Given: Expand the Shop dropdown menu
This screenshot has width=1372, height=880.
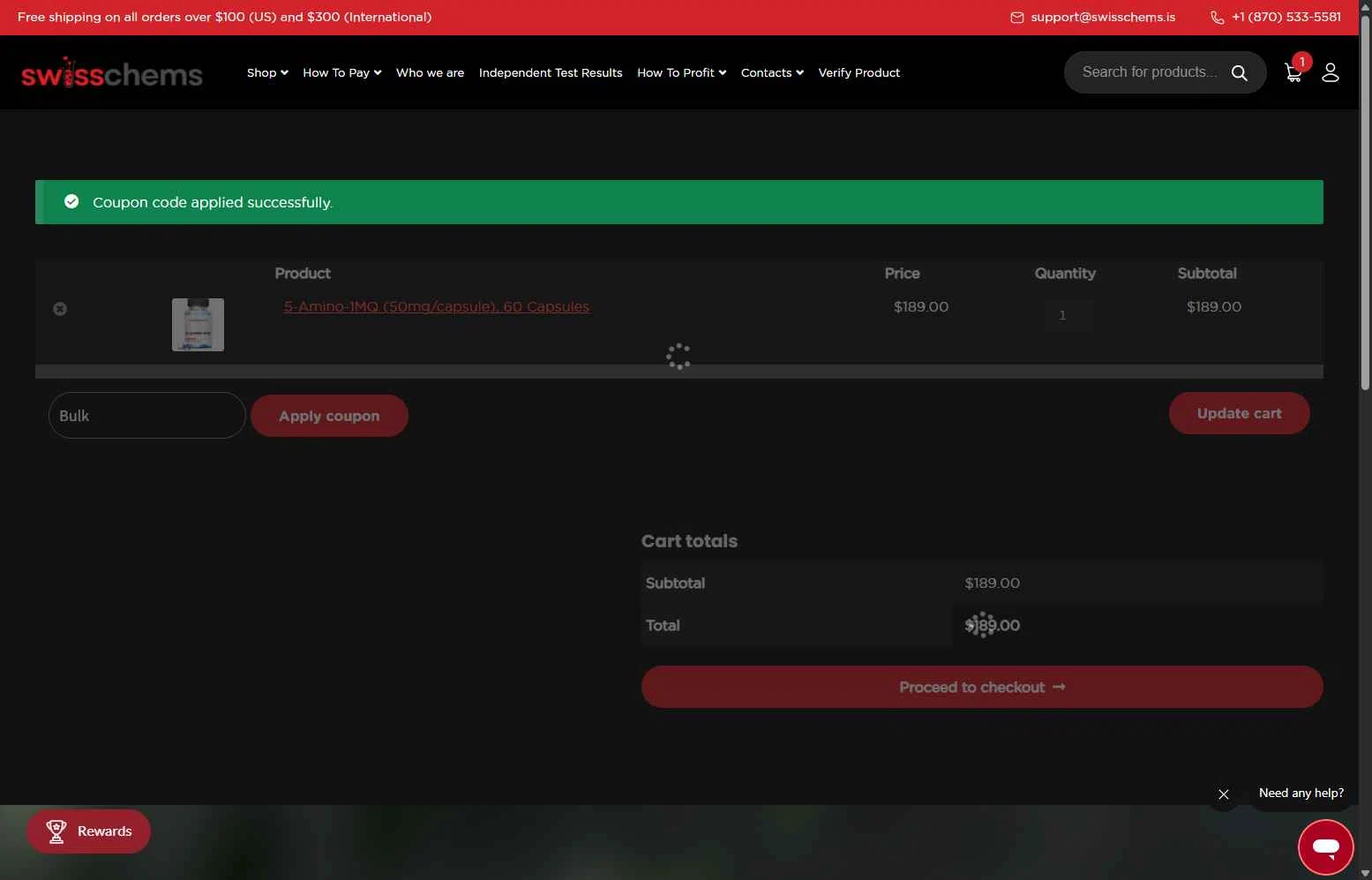Looking at the screenshot, I should point(267,73).
